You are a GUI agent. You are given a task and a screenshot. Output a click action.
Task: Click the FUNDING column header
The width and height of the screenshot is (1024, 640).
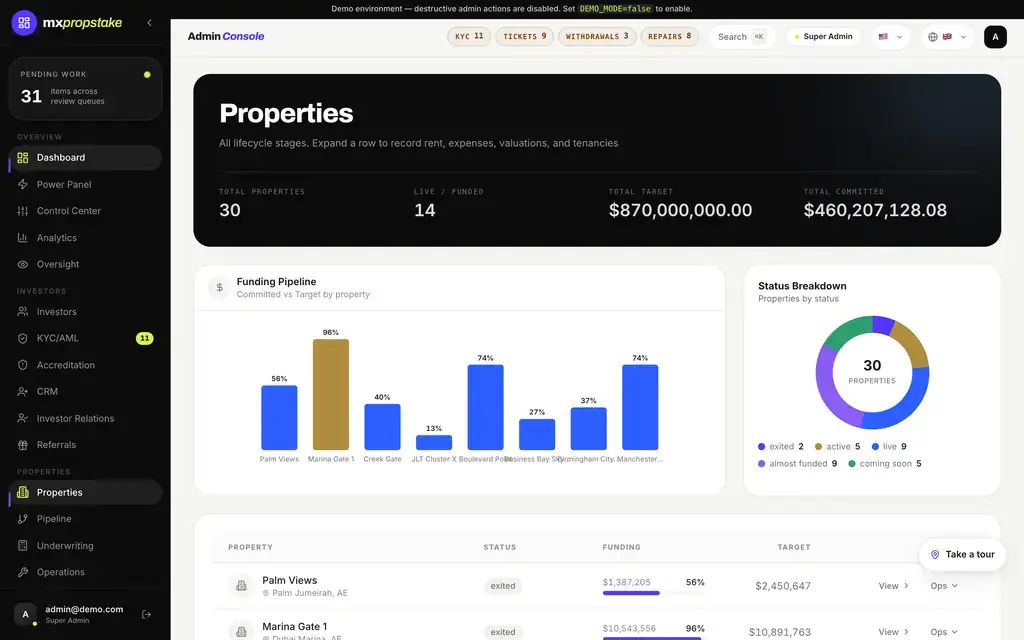(621, 547)
